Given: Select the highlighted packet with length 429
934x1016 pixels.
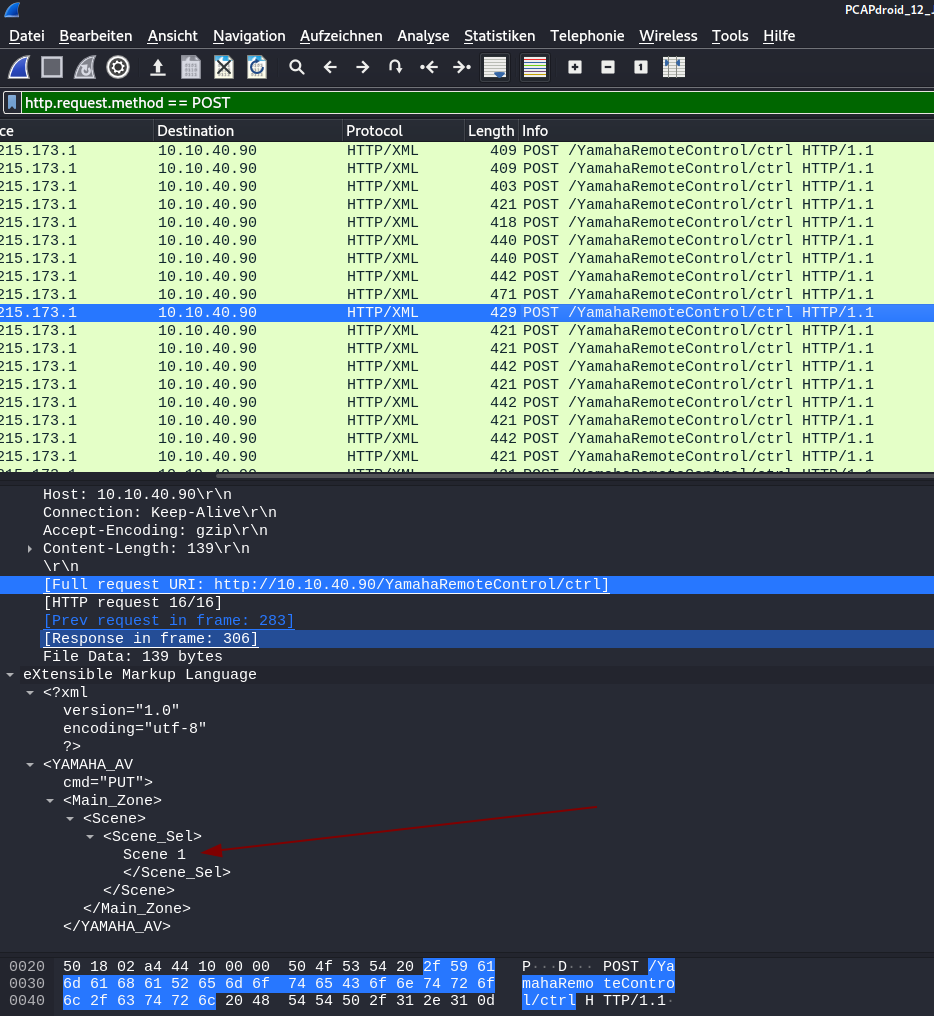Looking at the screenshot, I should pyautogui.click(x=467, y=312).
